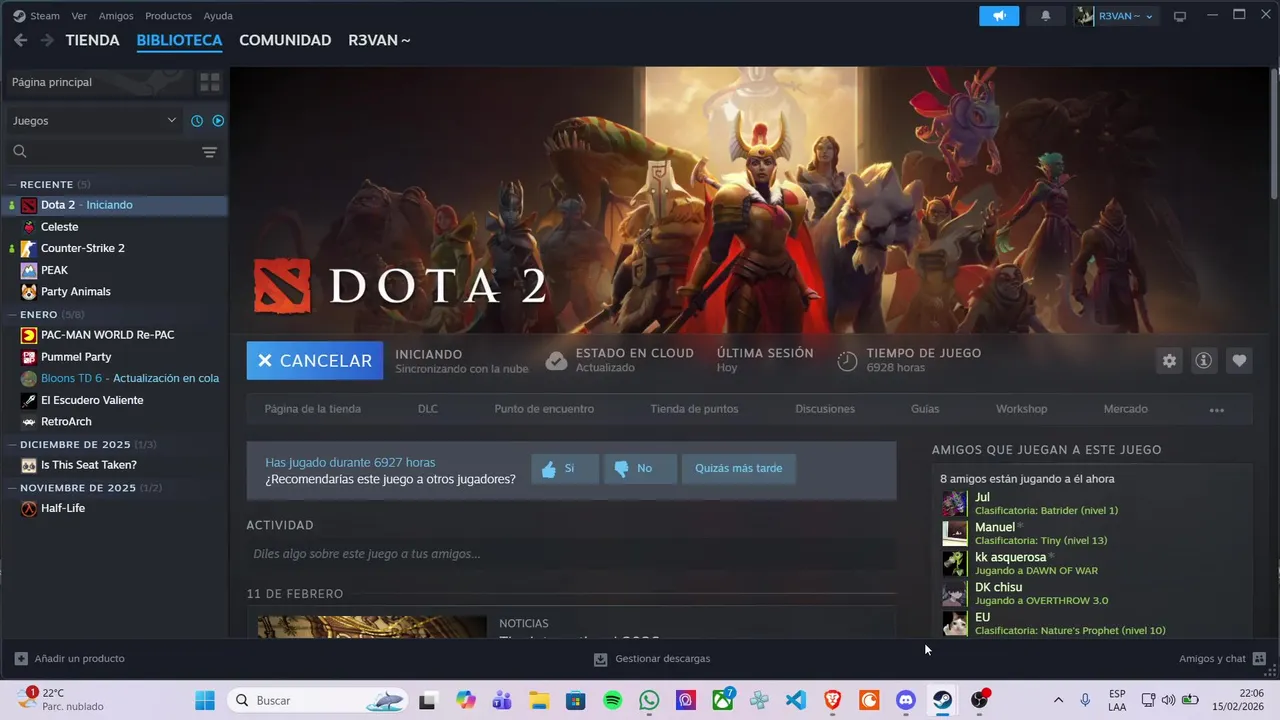The image size is (1280, 720).
Task: Cancel the Dota 2 launch
Action: click(x=315, y=361)
